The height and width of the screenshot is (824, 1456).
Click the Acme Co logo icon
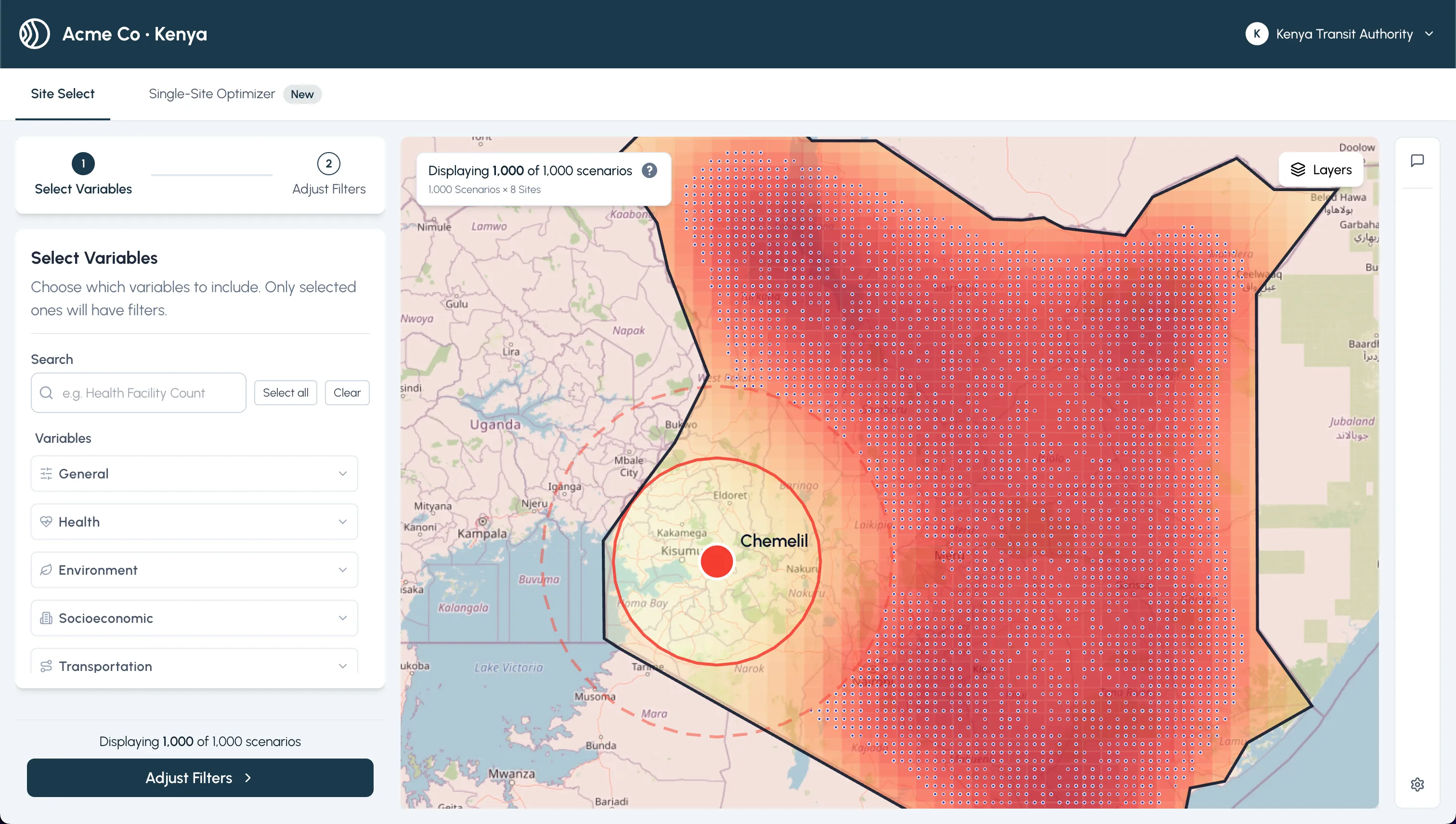point(35,34)
